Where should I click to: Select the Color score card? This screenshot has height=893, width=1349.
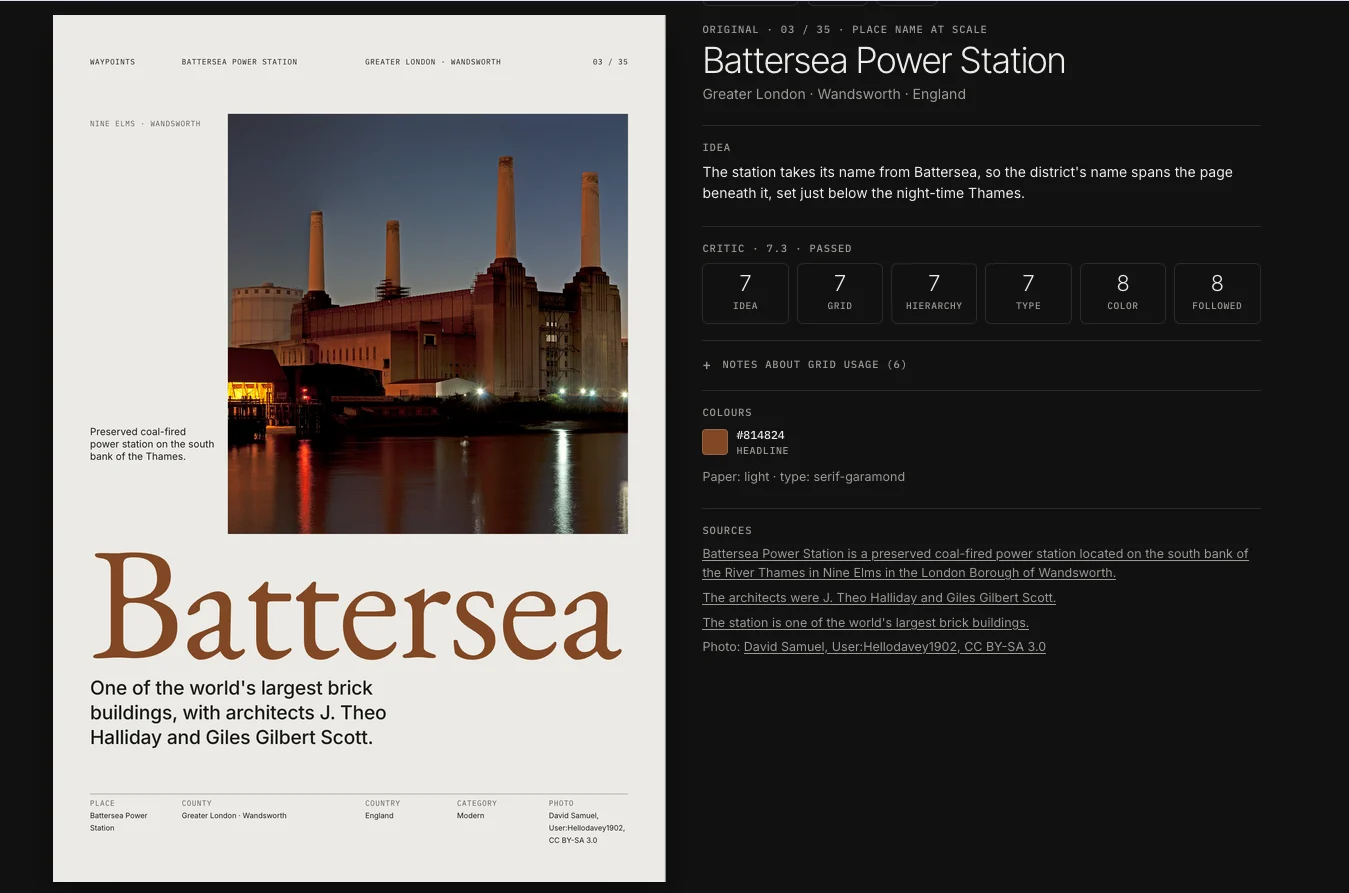point(1123,293)
